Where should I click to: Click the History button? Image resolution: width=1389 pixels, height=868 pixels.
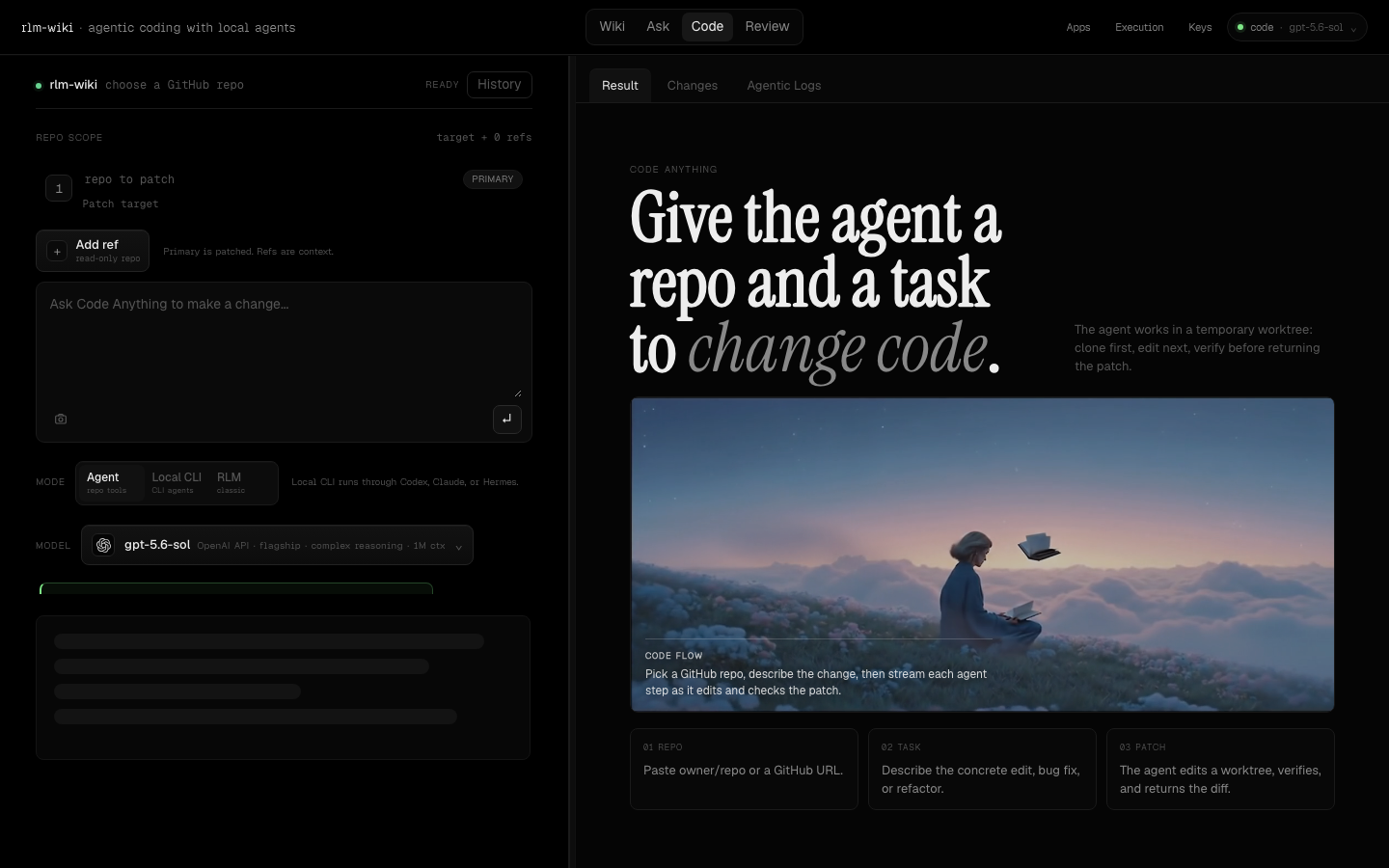(500, 85)
